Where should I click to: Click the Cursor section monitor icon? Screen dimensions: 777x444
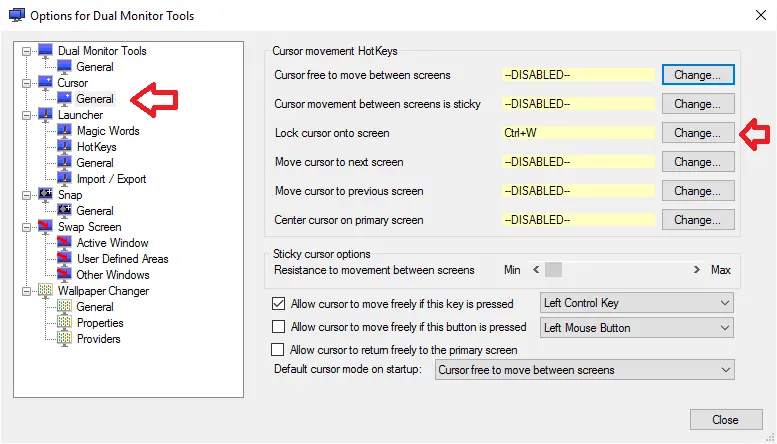pos(45,82)
